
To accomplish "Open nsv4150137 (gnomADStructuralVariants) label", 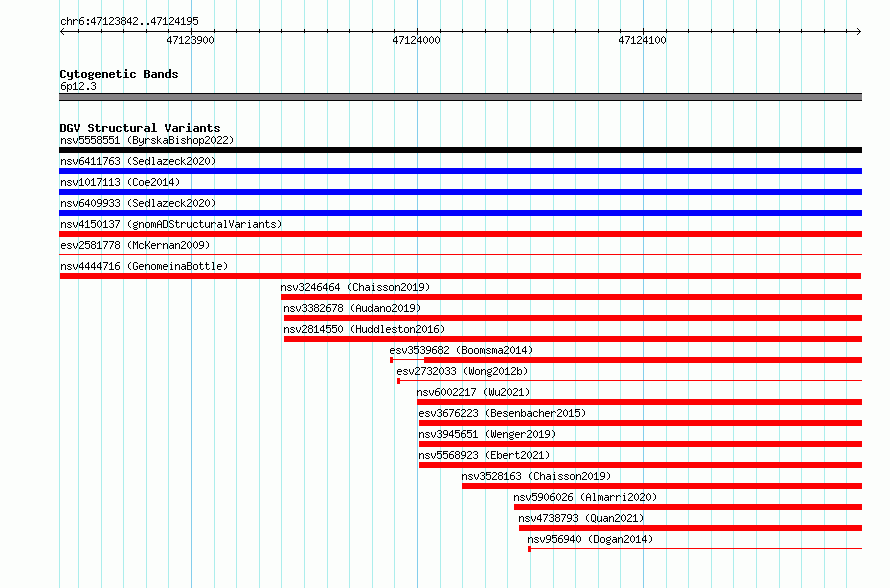I will [171, 224].
